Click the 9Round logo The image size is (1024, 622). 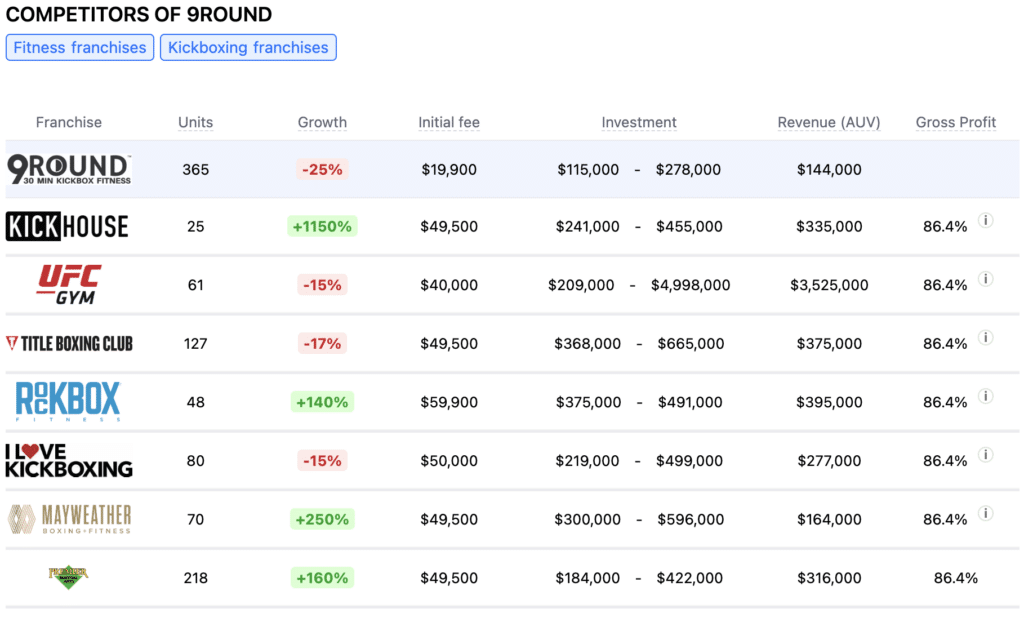click(69, 169)
